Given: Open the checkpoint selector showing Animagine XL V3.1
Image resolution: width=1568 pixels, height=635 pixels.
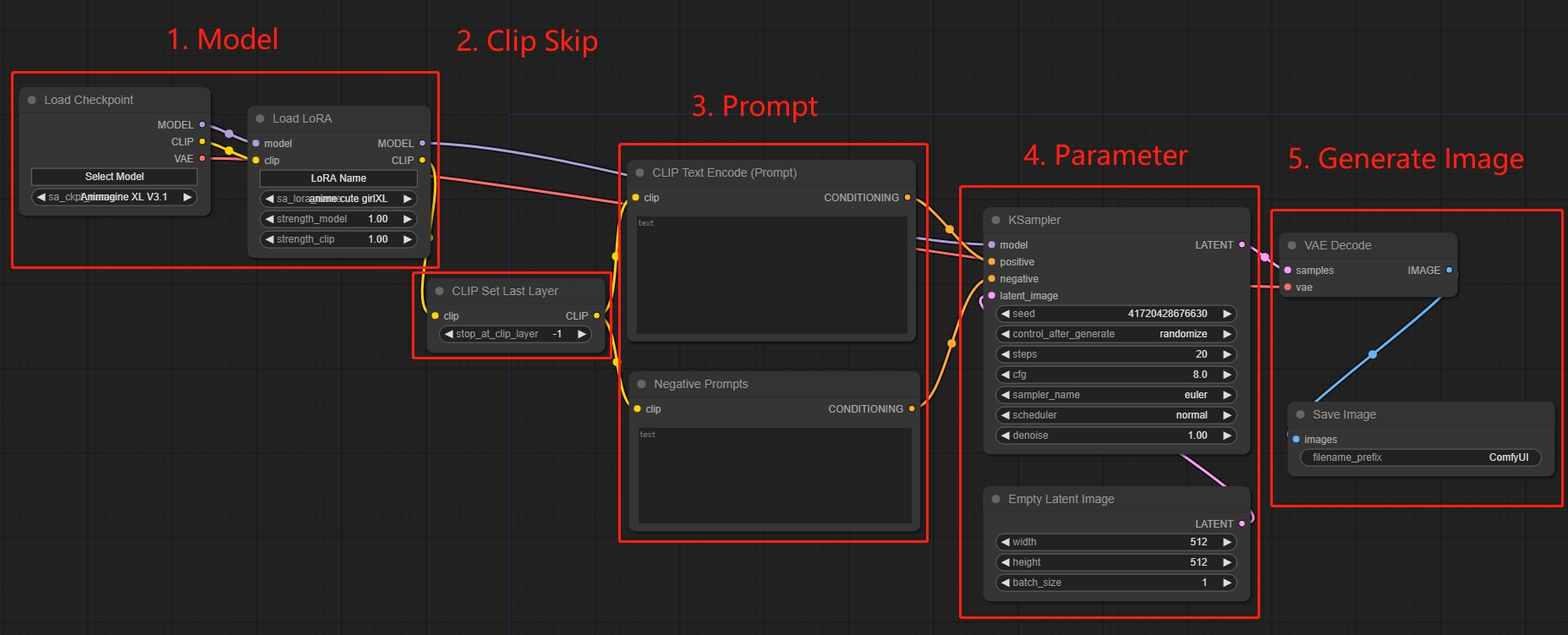Looking at the screenshot, I should [x=114, y=197].
